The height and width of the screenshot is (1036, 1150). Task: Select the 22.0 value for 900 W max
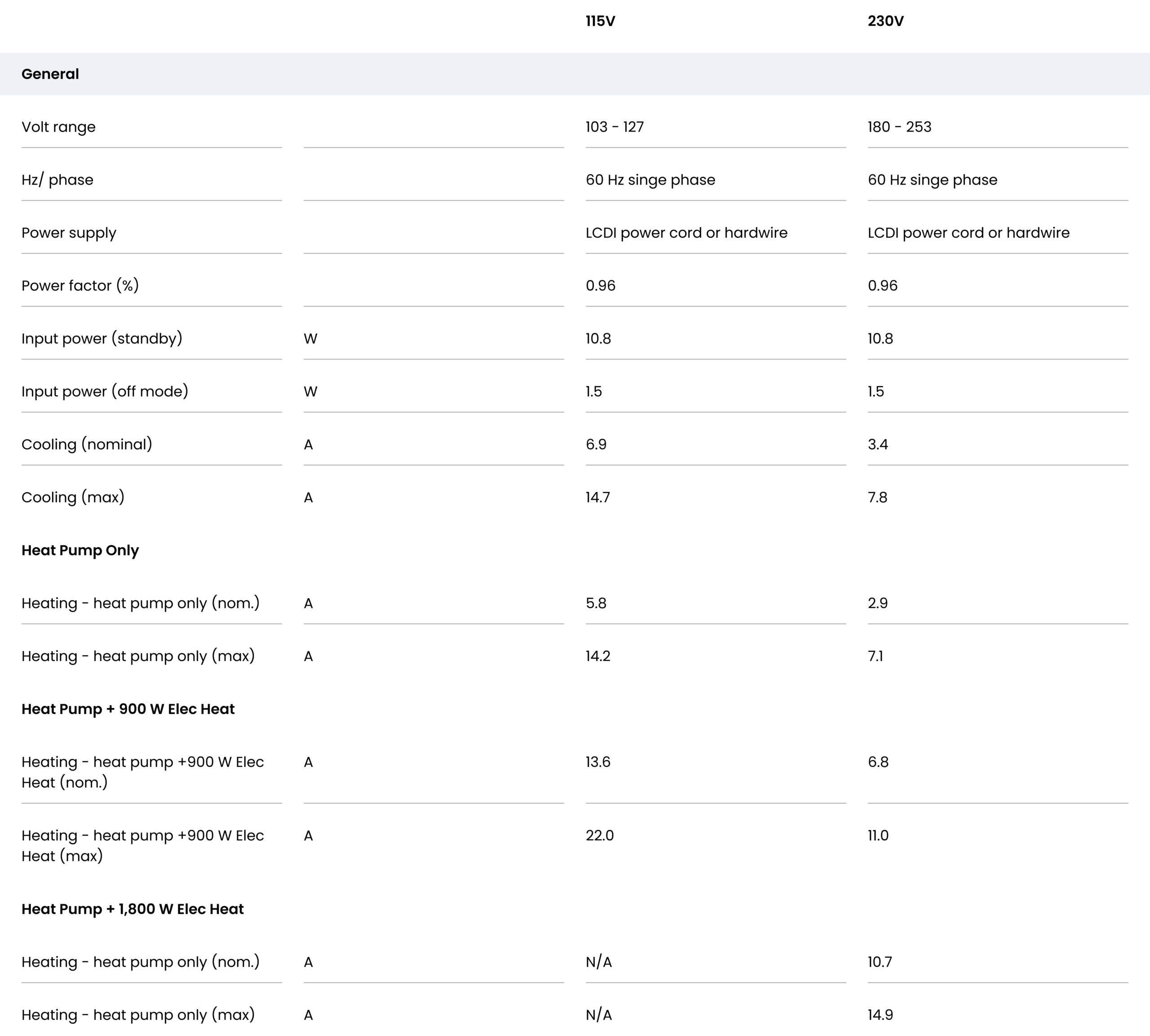tap(600, 836)
